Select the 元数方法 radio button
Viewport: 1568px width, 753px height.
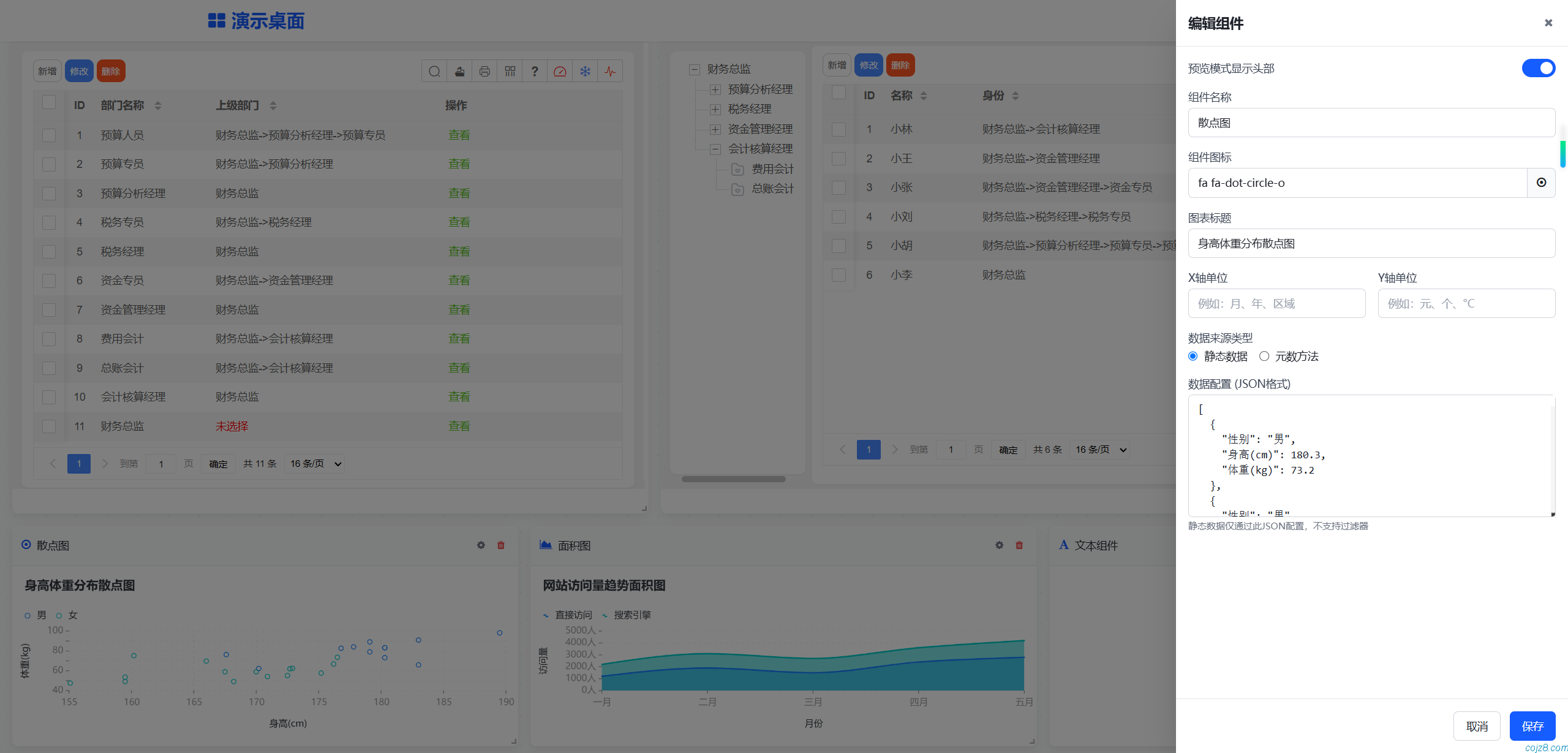point(1264,356)
